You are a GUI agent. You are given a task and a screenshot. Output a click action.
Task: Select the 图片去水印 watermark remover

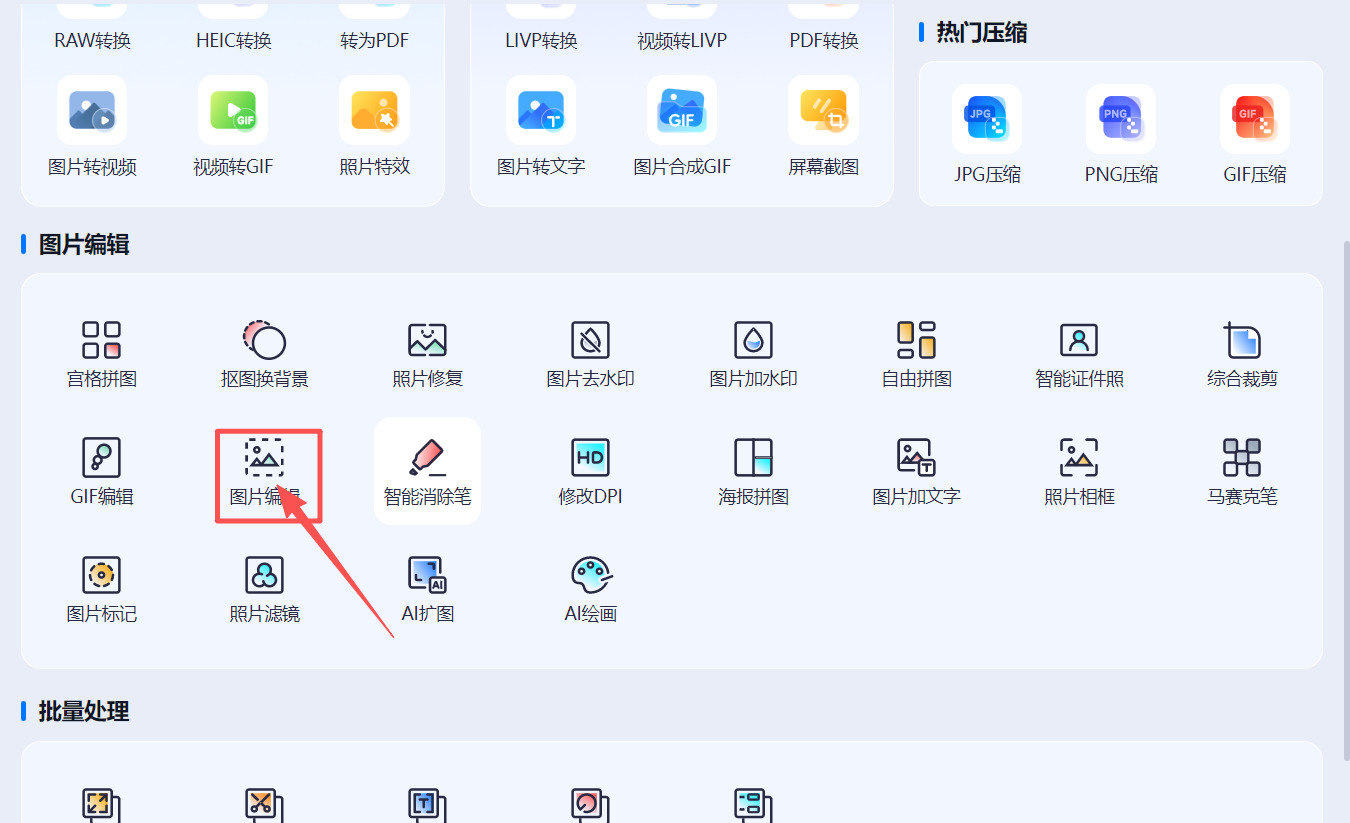point(590,354)
